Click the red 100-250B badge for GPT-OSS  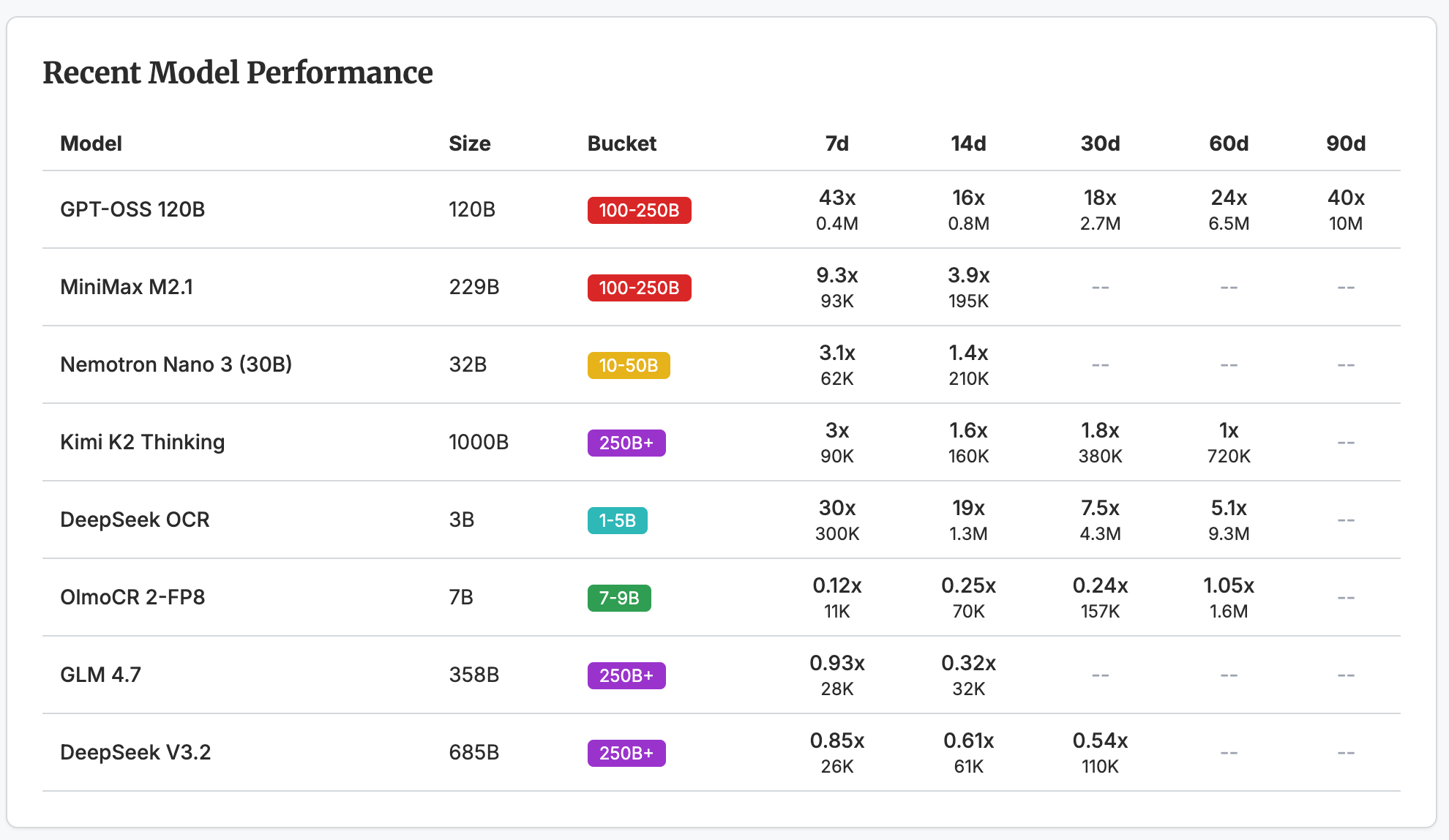tap(639, 210)
